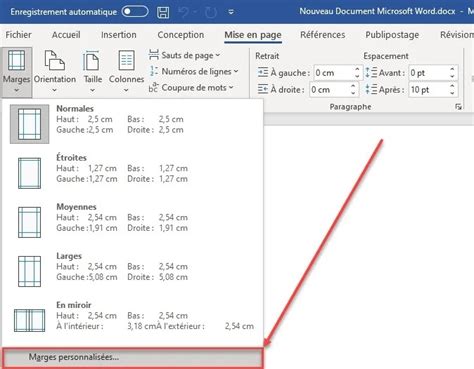Click the Normales margins thumbnail icon

pos(29,124)
